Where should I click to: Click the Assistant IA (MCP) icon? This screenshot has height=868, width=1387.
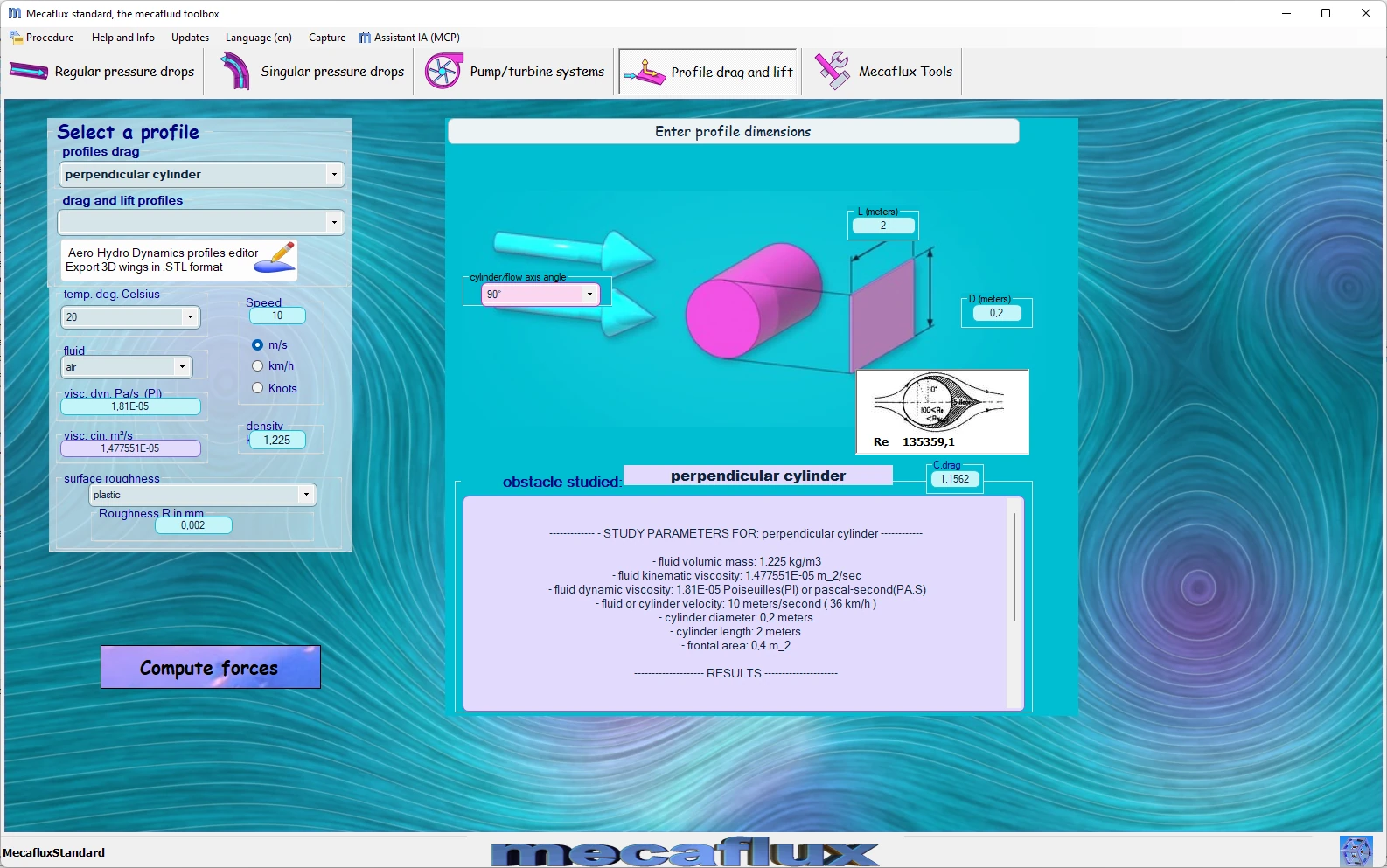[365, 38]
